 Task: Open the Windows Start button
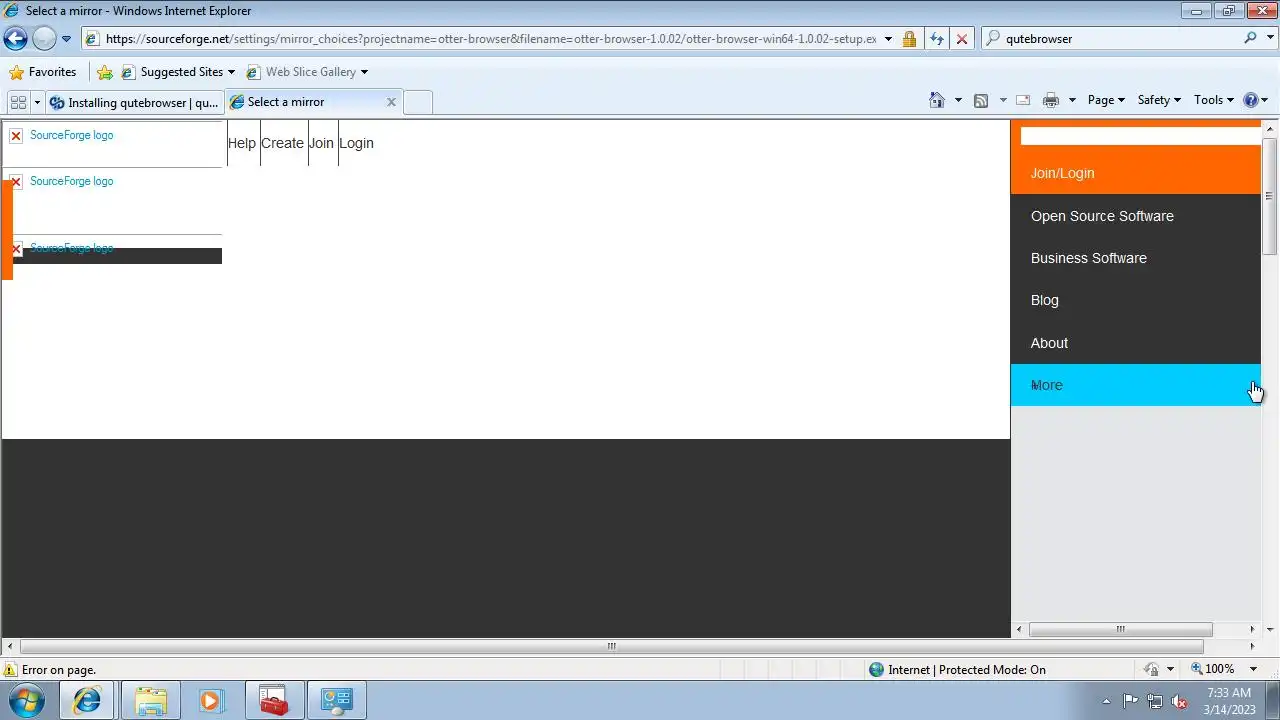pos(27,700)
